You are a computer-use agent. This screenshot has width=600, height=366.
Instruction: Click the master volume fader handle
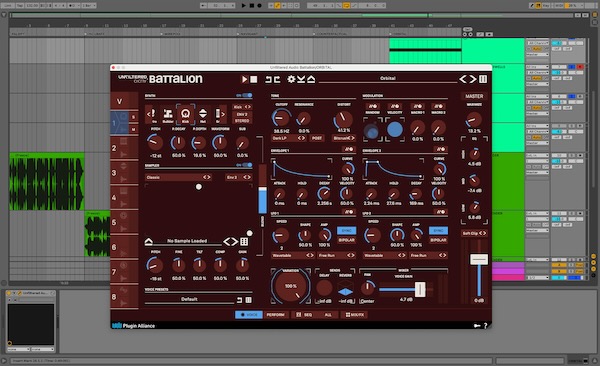[x=479, y=259]
